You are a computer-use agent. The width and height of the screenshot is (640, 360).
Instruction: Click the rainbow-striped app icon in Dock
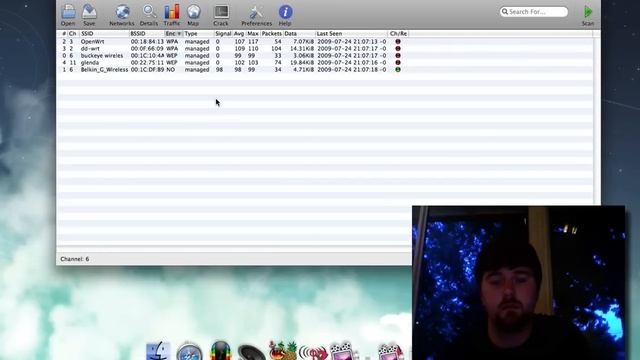[221, 351]
